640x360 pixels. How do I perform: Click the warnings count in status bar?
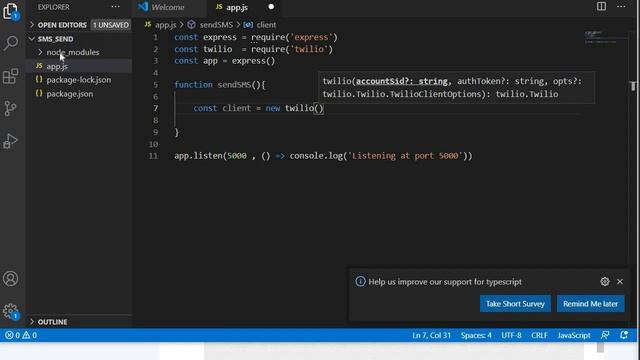coord(30,335)
